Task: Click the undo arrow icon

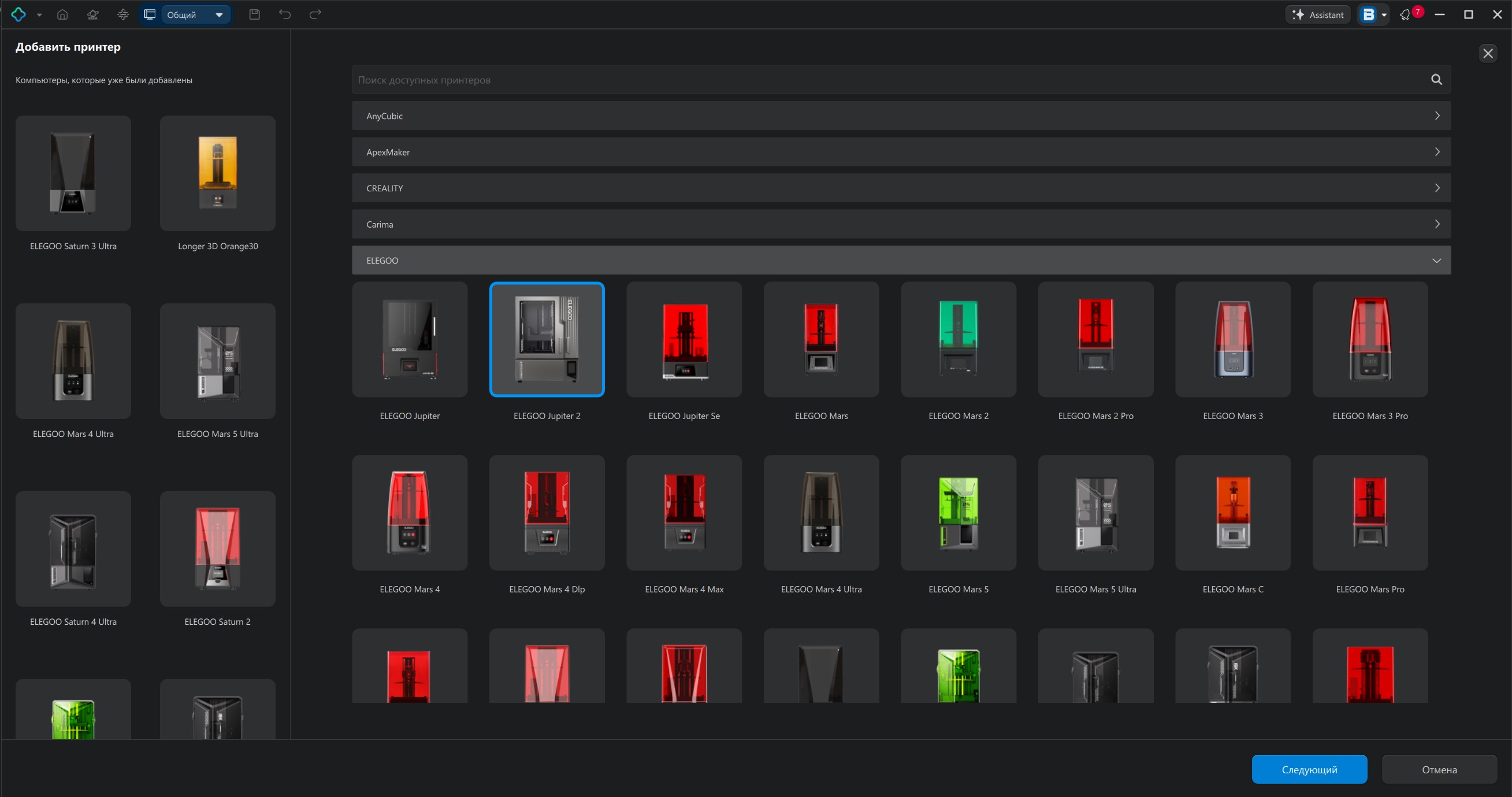Action: coord(285,14)
